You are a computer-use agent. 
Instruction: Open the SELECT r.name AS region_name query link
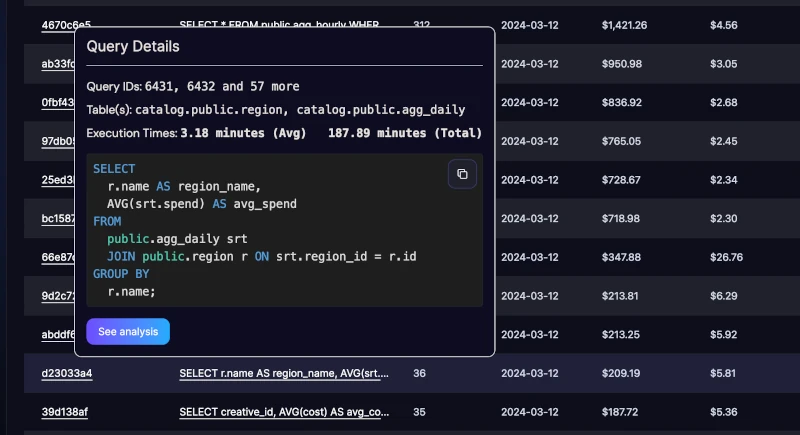284,373
